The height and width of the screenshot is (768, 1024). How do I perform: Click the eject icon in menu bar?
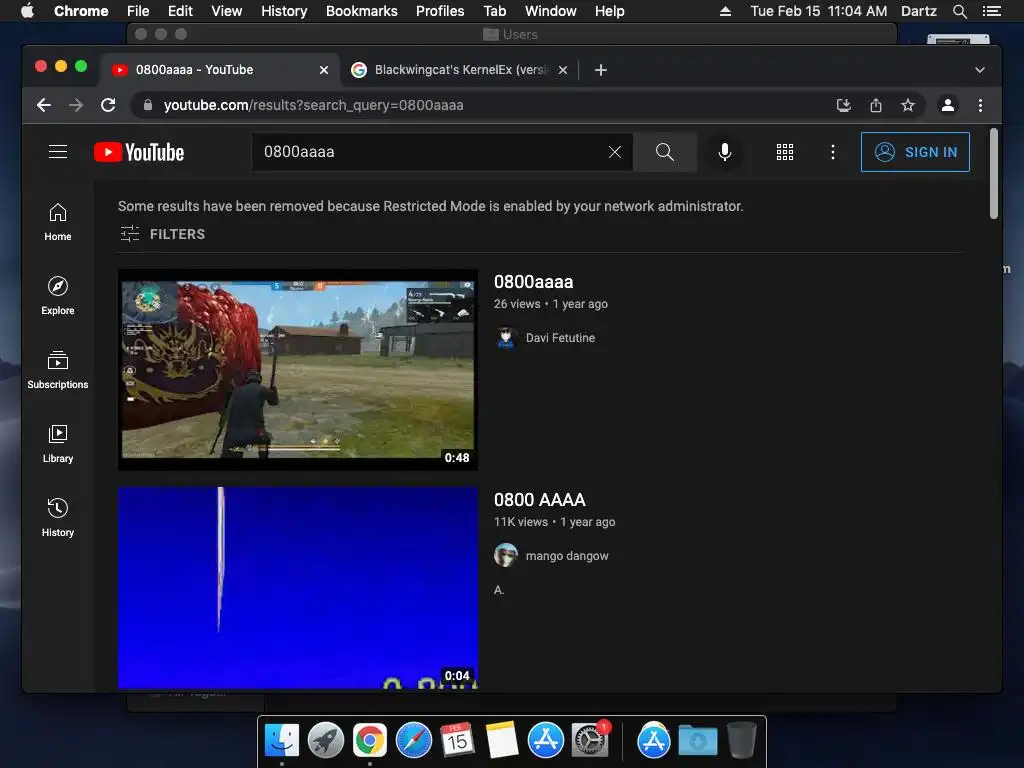[x=725, y=11]
